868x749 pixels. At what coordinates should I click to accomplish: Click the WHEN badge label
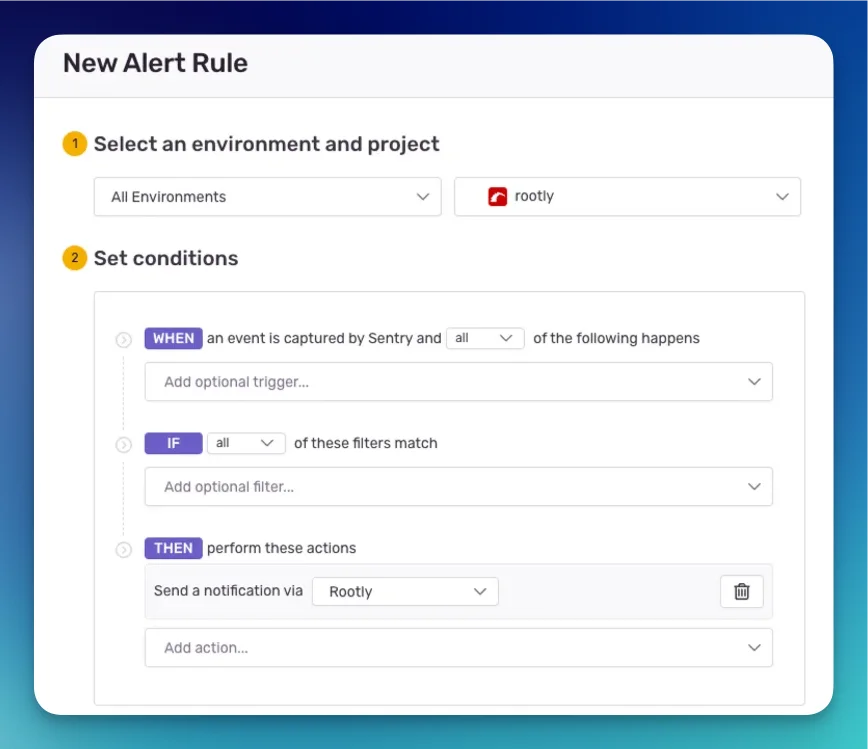click(x=173, y=338)
